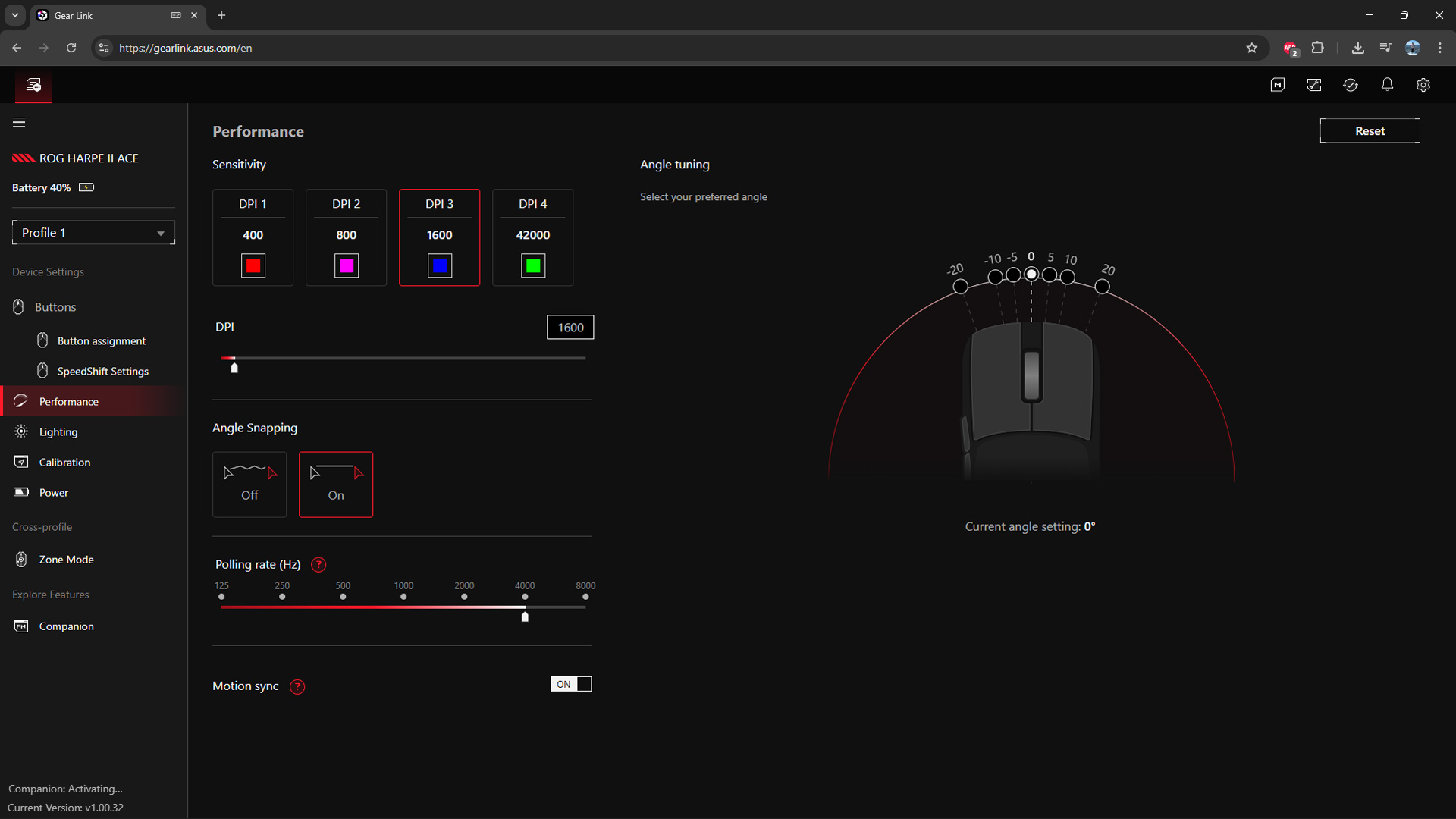Viewport: 1456px width, 819px height.
Task: Open SpeedShift Settings under Buttons
Action: pyautogui.click(x=102, y=371)
